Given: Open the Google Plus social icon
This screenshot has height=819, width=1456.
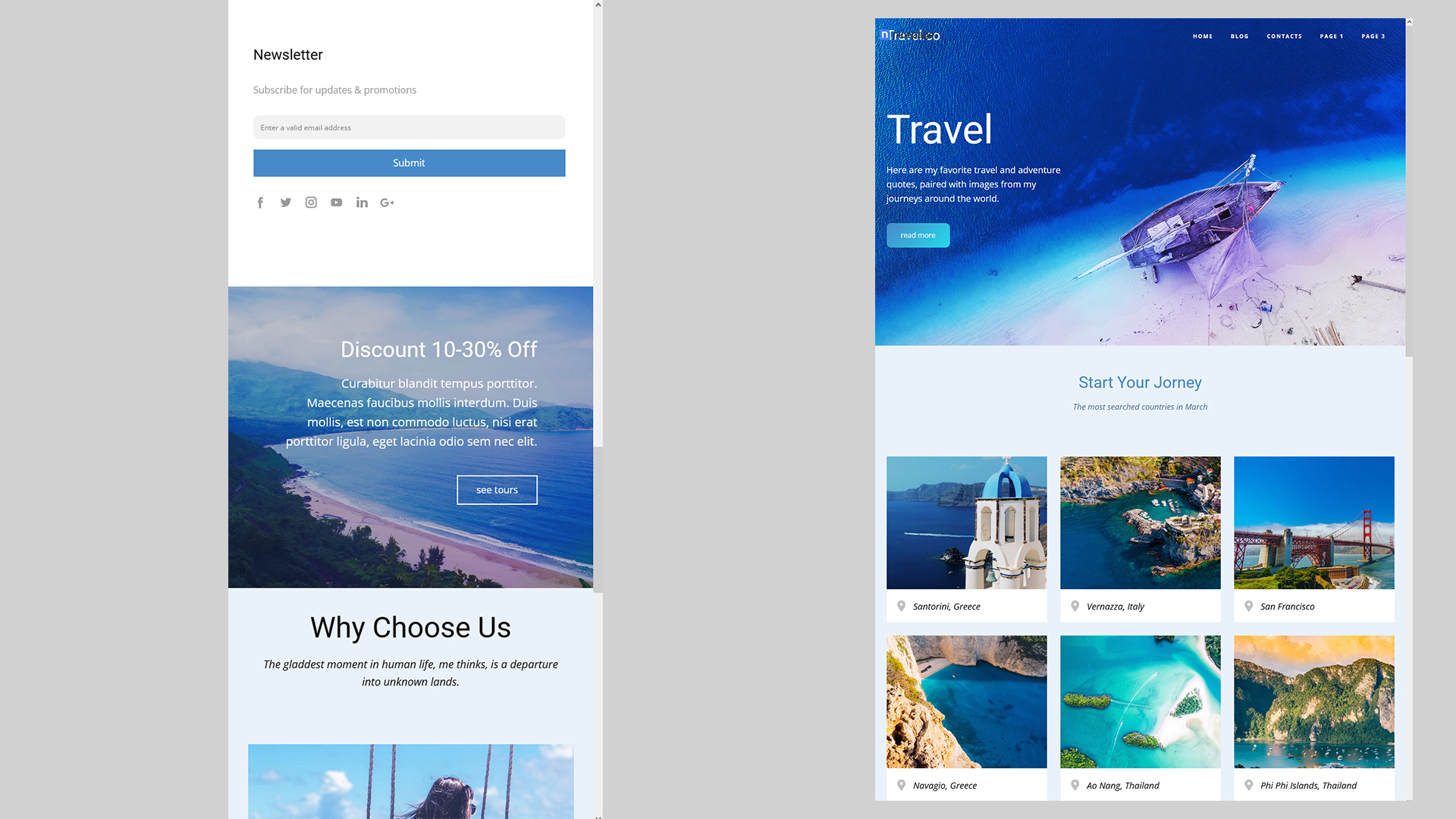Looking at the screenshot, I should pyautogui.click(x=388, y=202).
